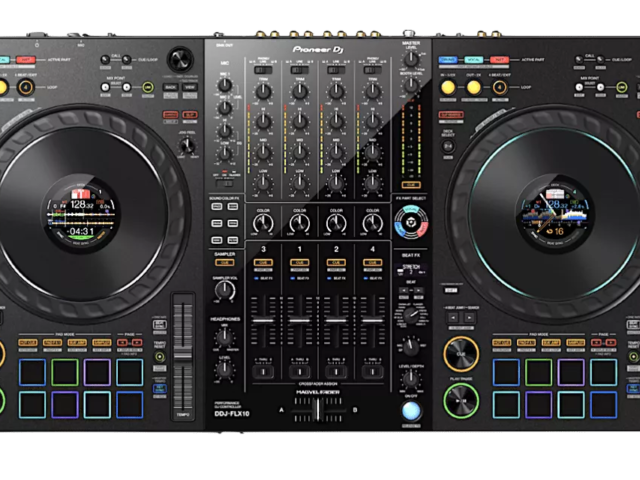Tap the right deck loop IN button
This screenshot has width=640, height=480.
pos(448,87)
